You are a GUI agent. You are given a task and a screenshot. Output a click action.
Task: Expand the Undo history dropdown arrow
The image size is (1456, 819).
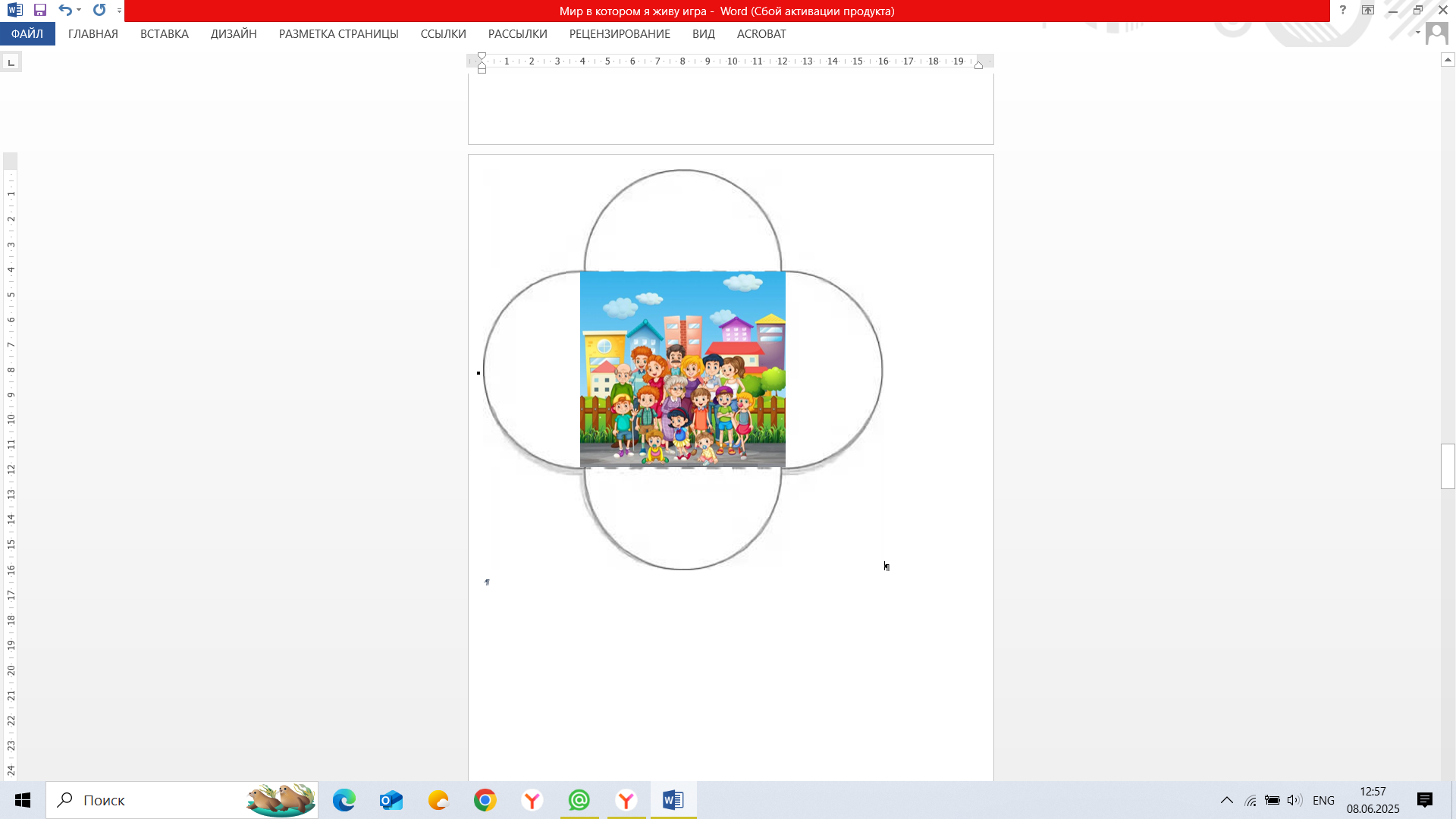click(79, 11)
